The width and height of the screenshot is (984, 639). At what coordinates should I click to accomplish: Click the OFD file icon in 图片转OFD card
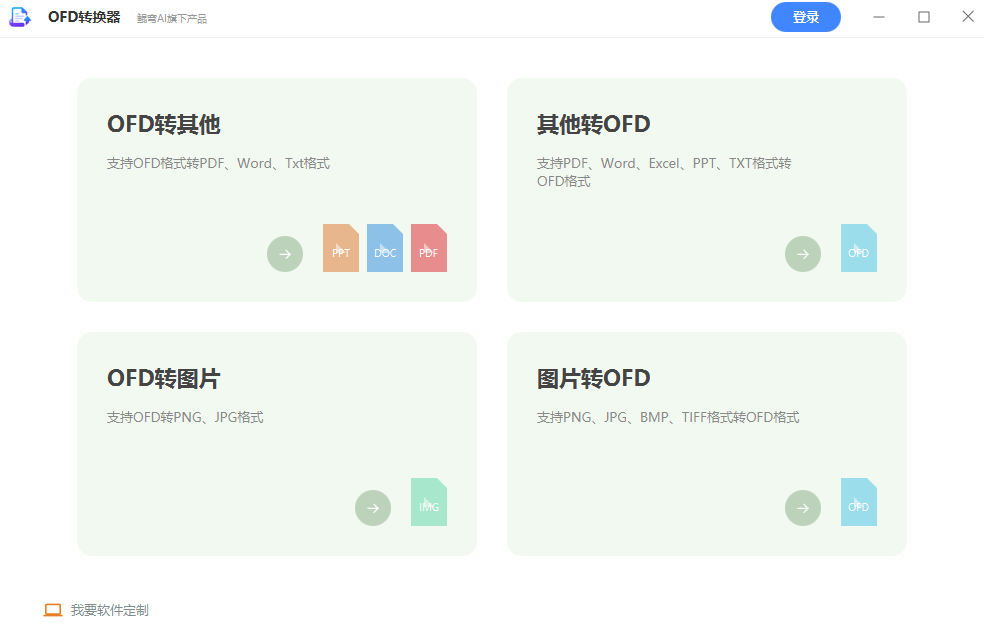[x=858, y=502]
